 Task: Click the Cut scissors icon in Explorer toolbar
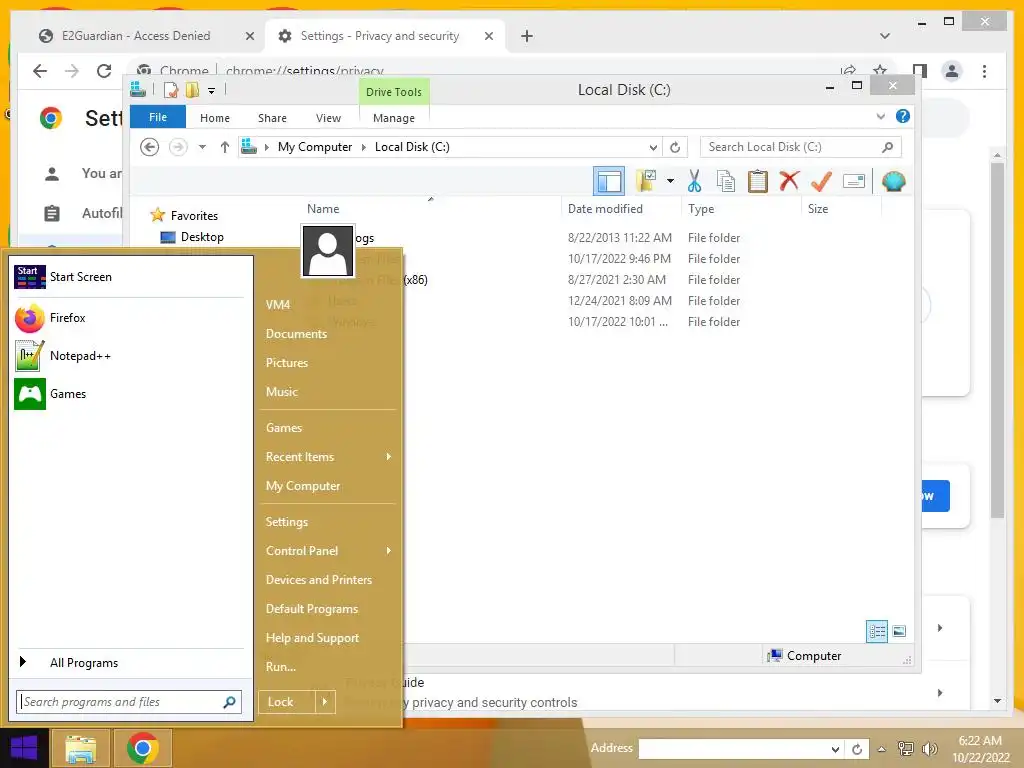694,181
